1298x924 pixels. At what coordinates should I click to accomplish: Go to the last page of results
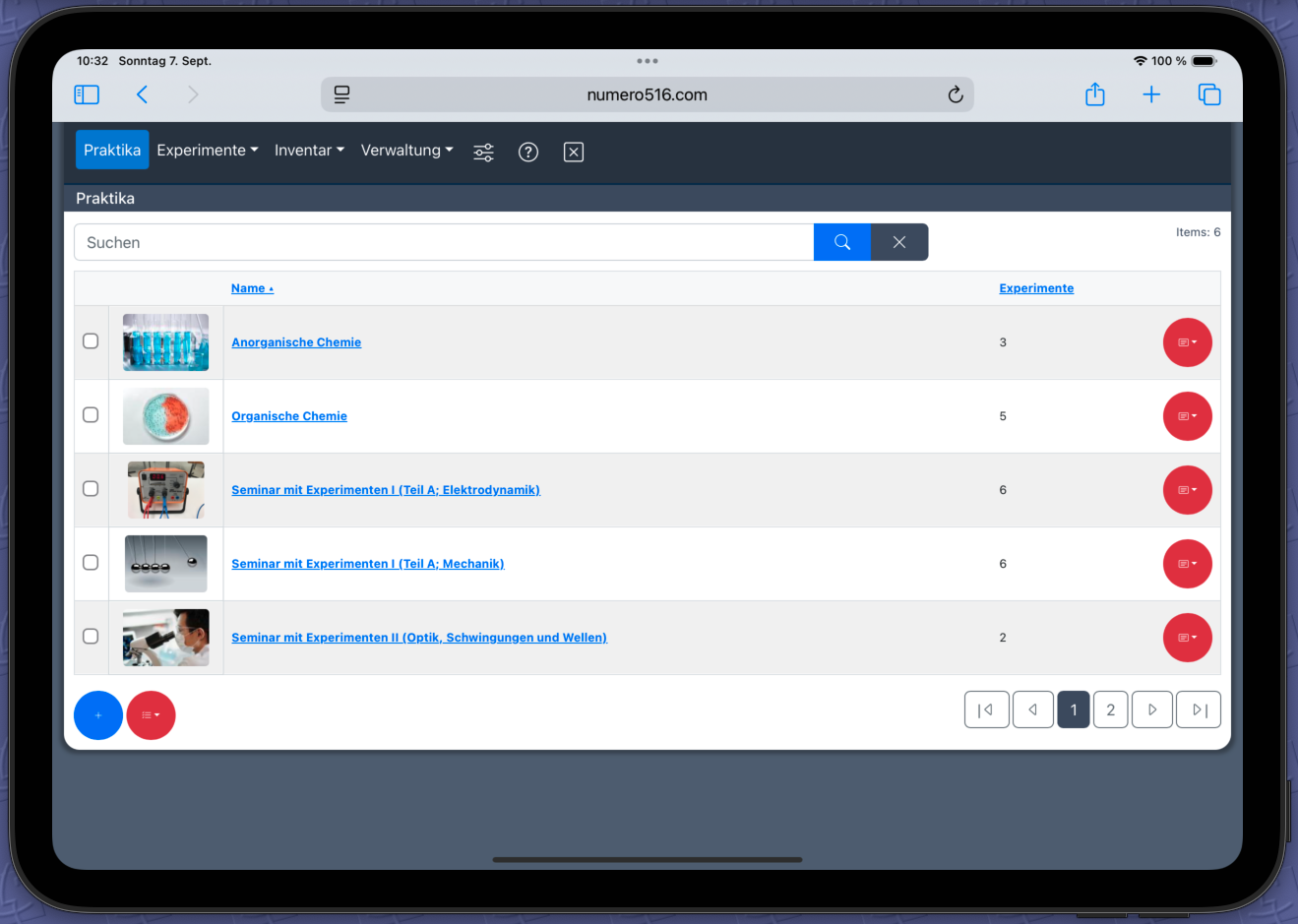tap(1199, 709)
